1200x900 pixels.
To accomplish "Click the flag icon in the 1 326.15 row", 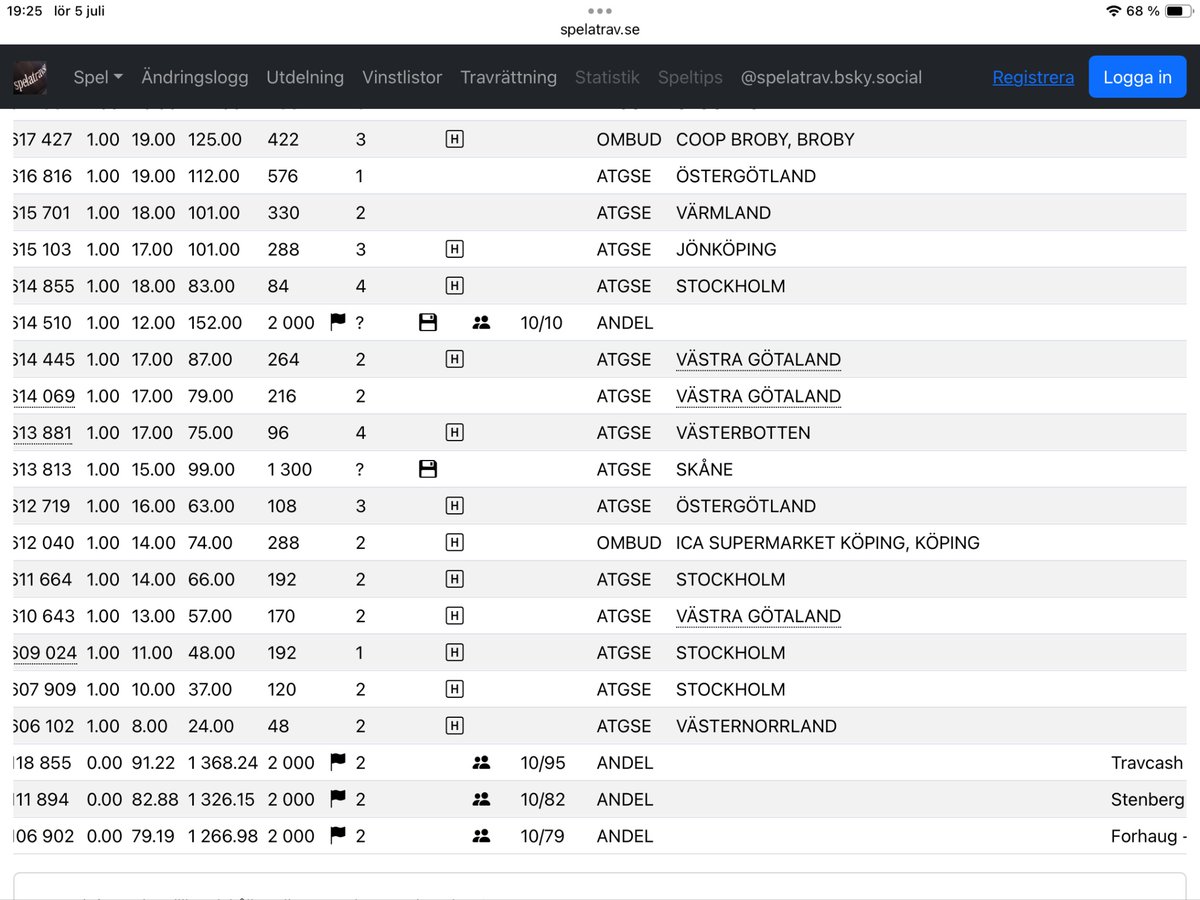I will (338, 799).
